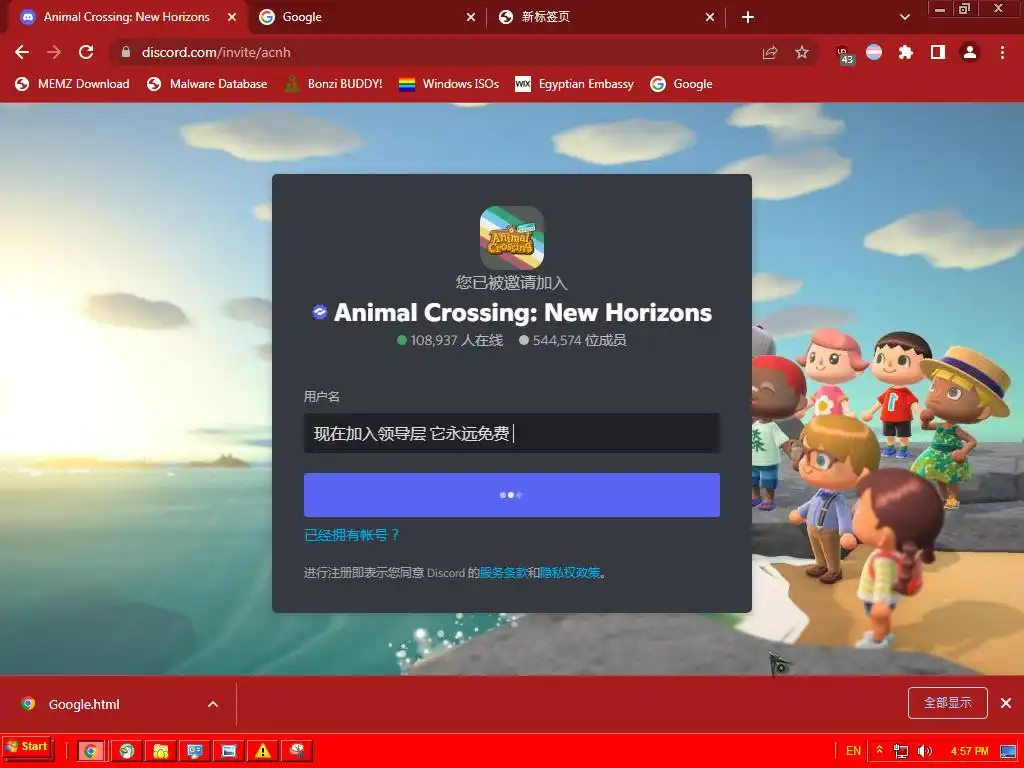This screenshot has height=768, width=1024.
Task: Open the Bonzi BUDDY! bookmark
Action: (x=334, y=84)
